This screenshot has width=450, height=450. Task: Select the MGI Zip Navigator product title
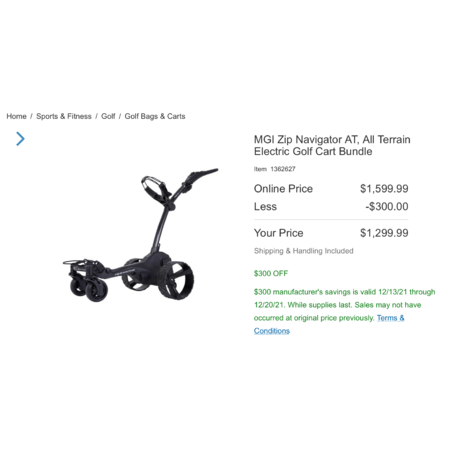point(332,145)
